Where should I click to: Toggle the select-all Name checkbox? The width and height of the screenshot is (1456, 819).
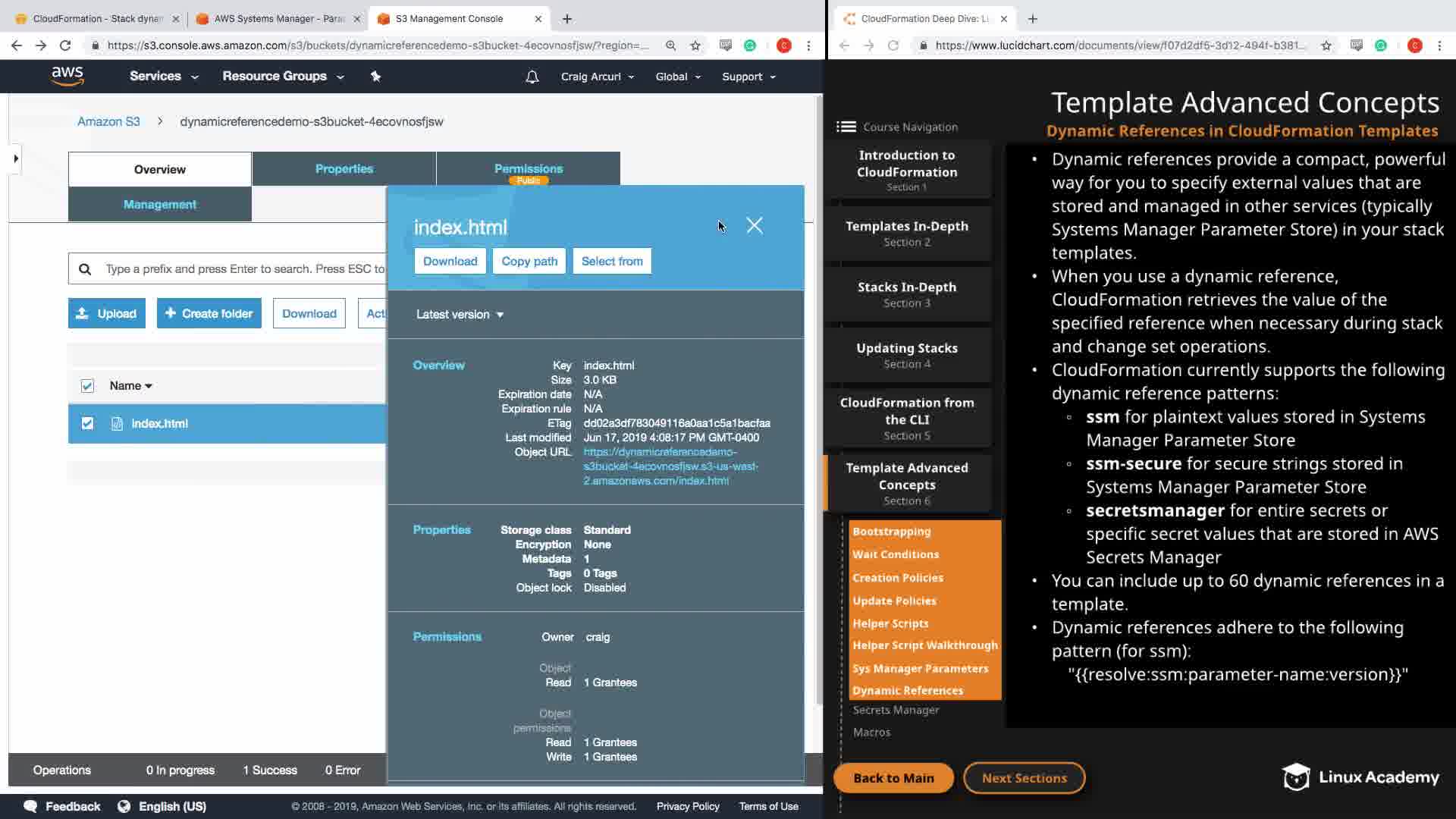point(87,386)
